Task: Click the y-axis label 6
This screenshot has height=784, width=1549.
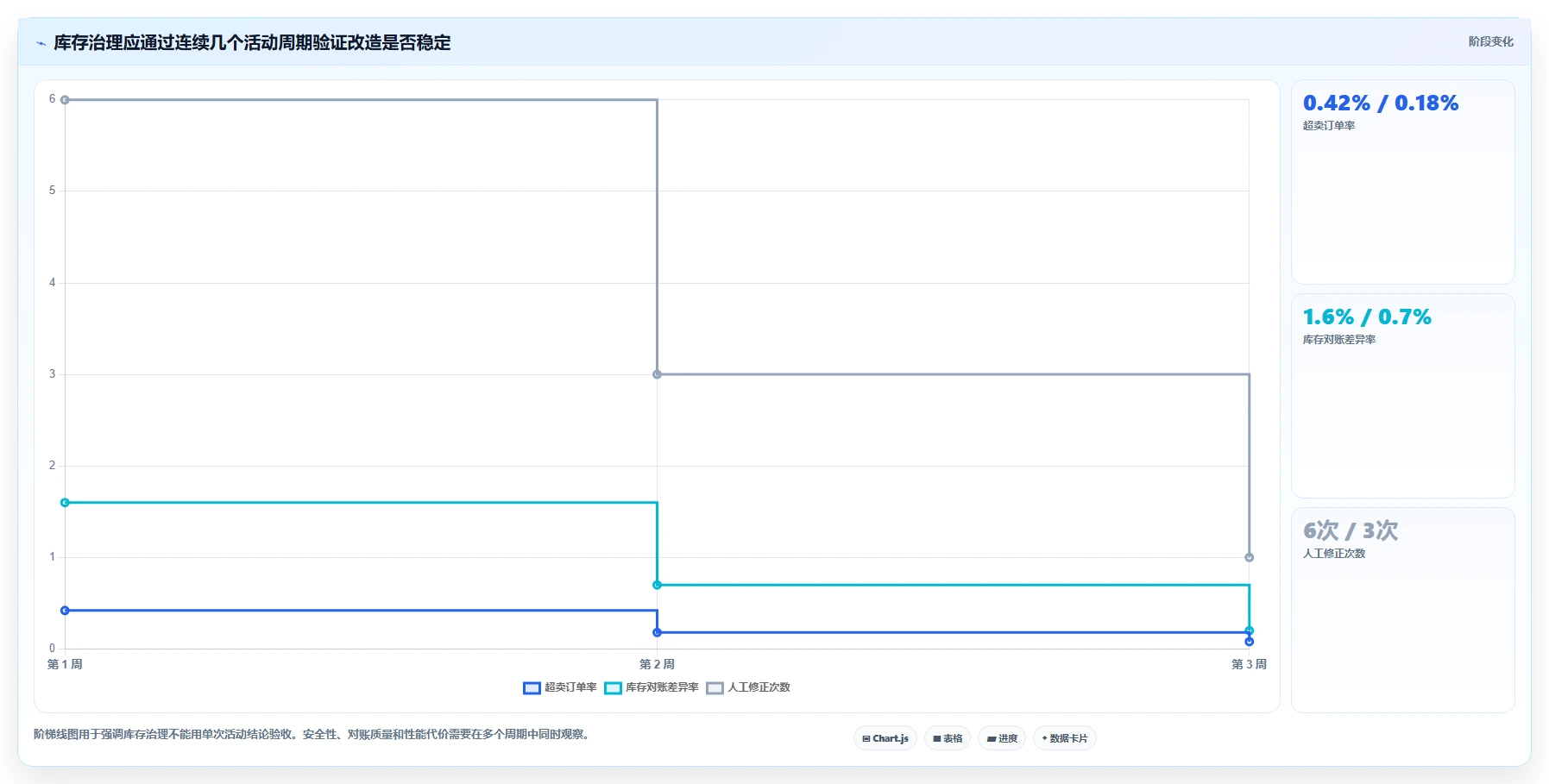Action: [x=52, y=99]
